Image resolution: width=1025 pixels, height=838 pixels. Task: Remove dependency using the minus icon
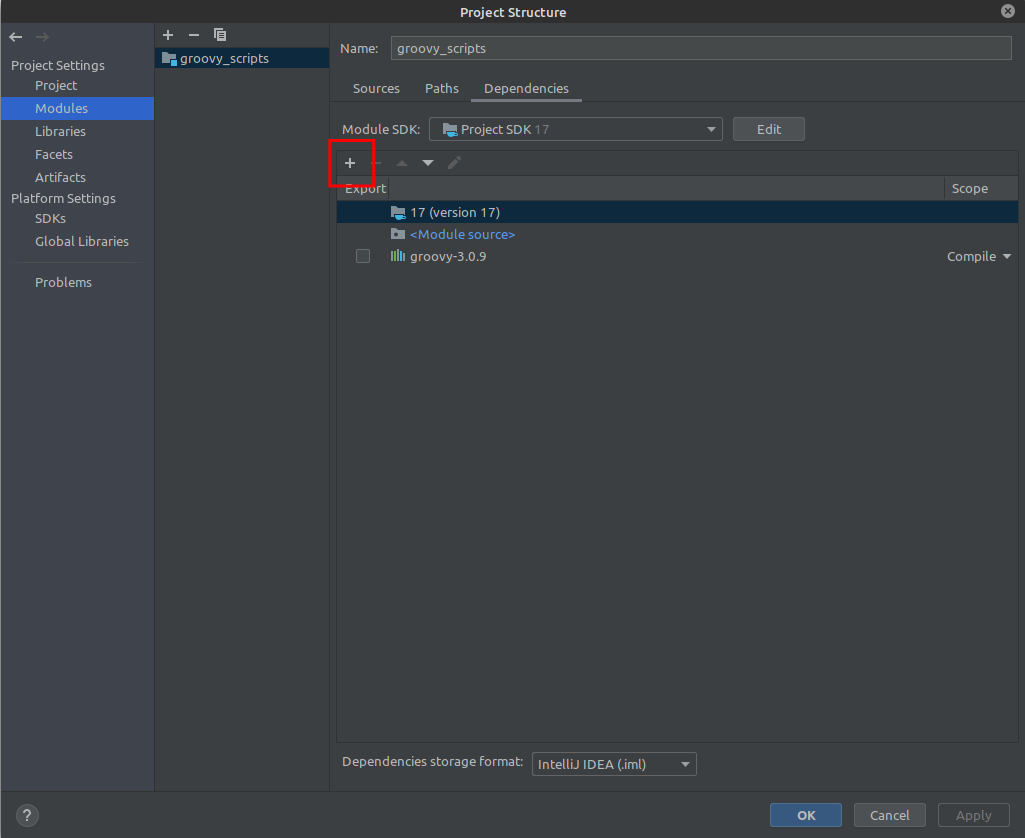coord(376,163)
